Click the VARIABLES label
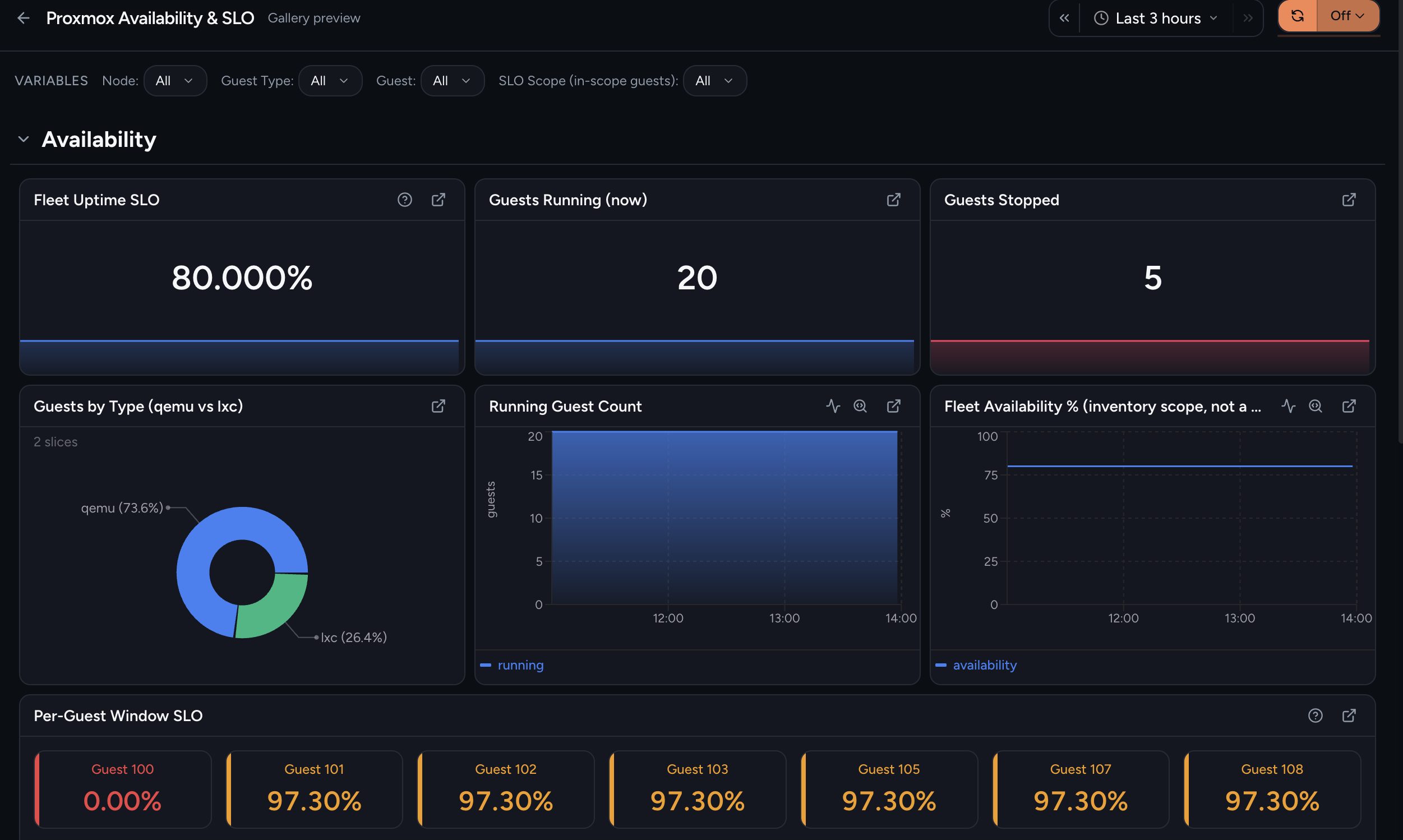The image size is (1403, 840). coord(52,81)
